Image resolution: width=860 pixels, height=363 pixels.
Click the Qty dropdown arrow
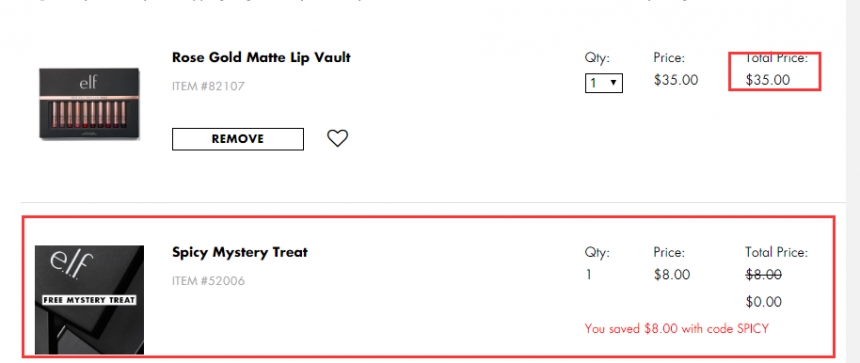[x=613, y=83]
